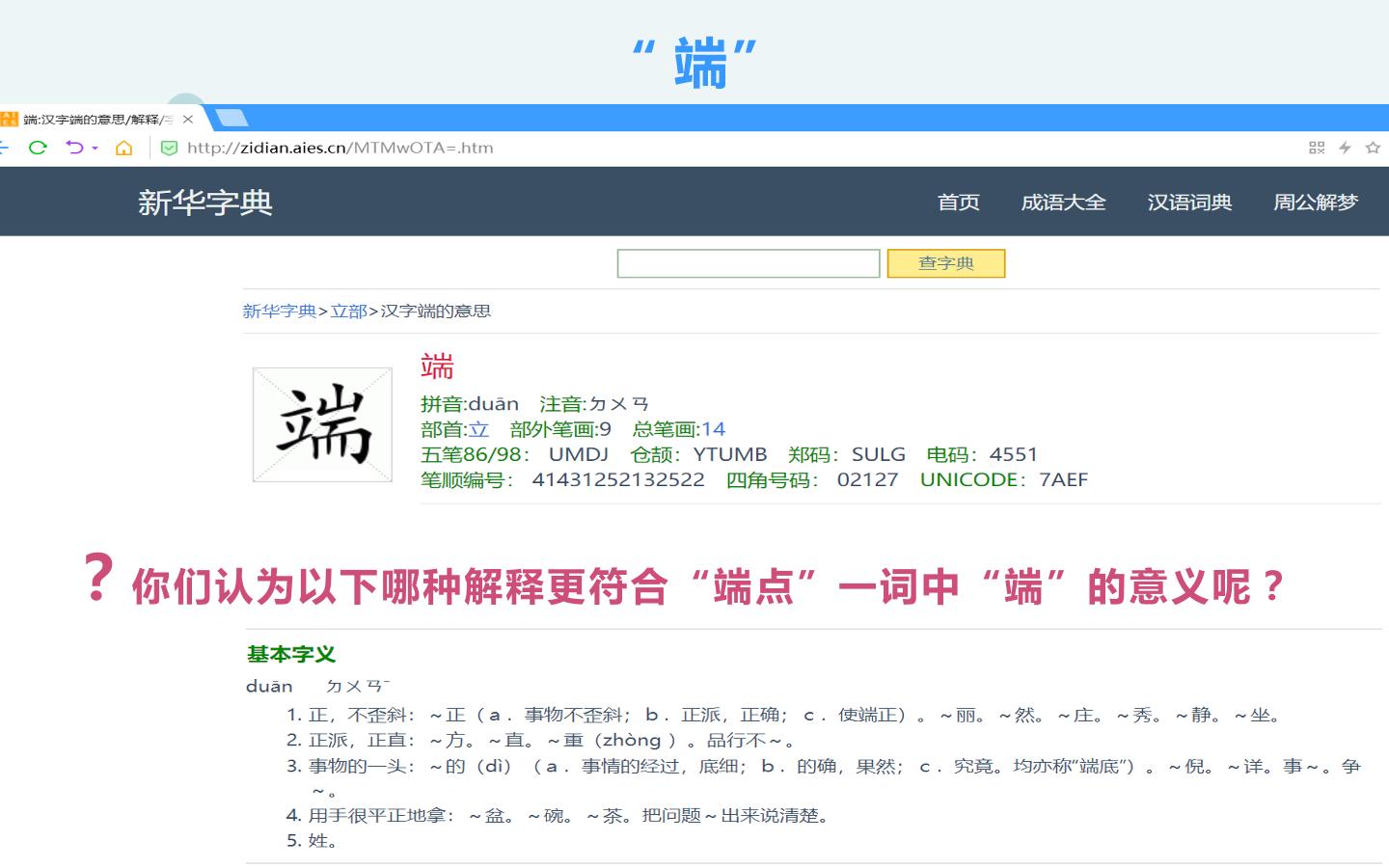Click the 四角号码 value 02127

click(x=867, y=479)
